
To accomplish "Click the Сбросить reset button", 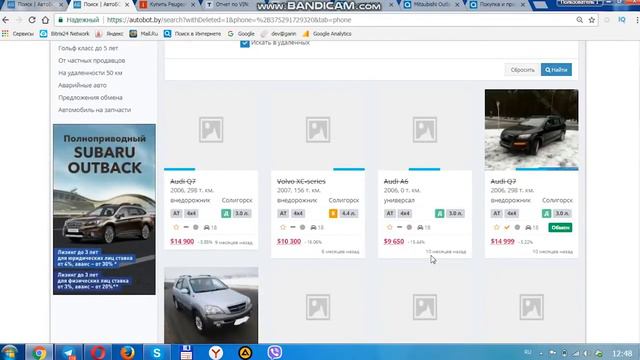I will pos(522,70).
